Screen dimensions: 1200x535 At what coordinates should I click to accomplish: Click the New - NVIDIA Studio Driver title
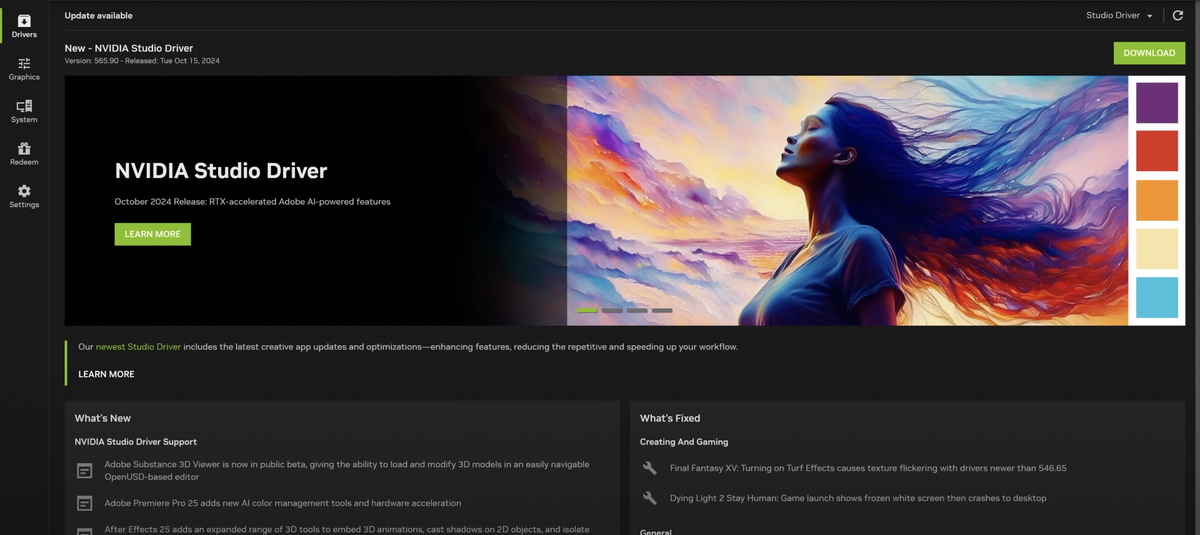pyautogui.click(x=129, y=48)
